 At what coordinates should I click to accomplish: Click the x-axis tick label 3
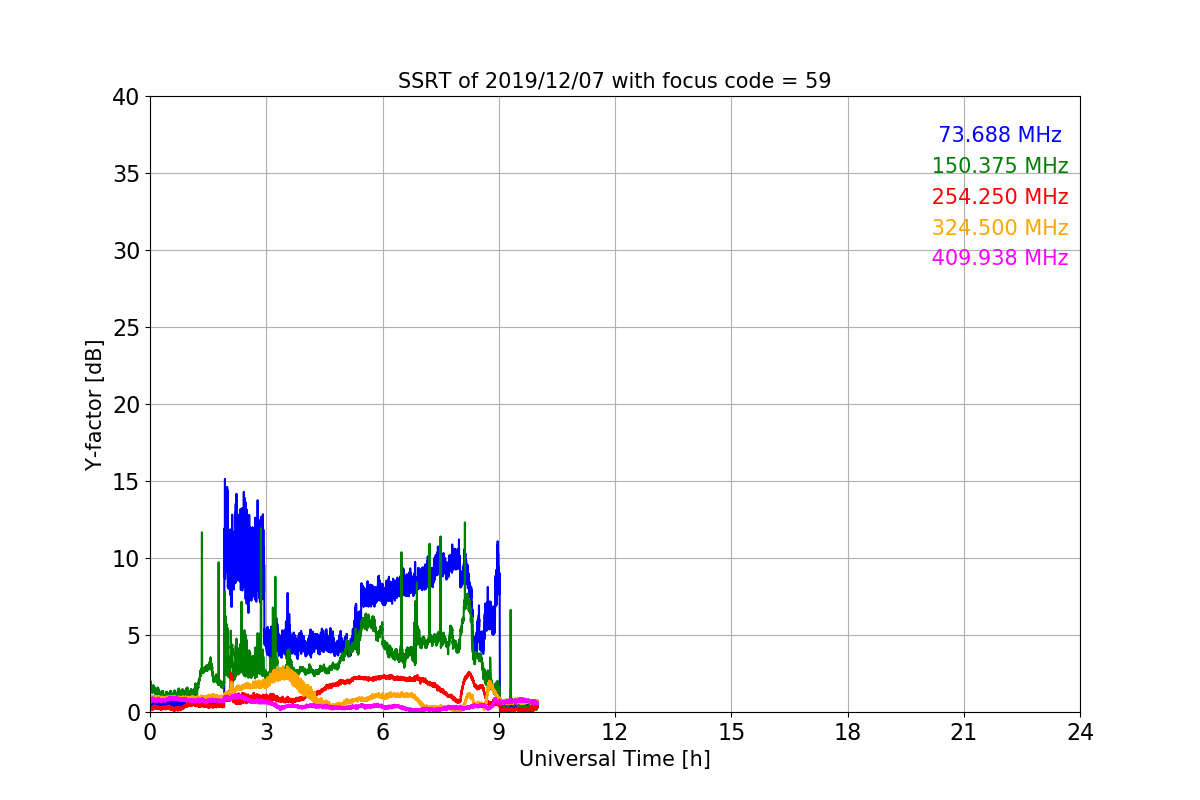click(266, 732)
